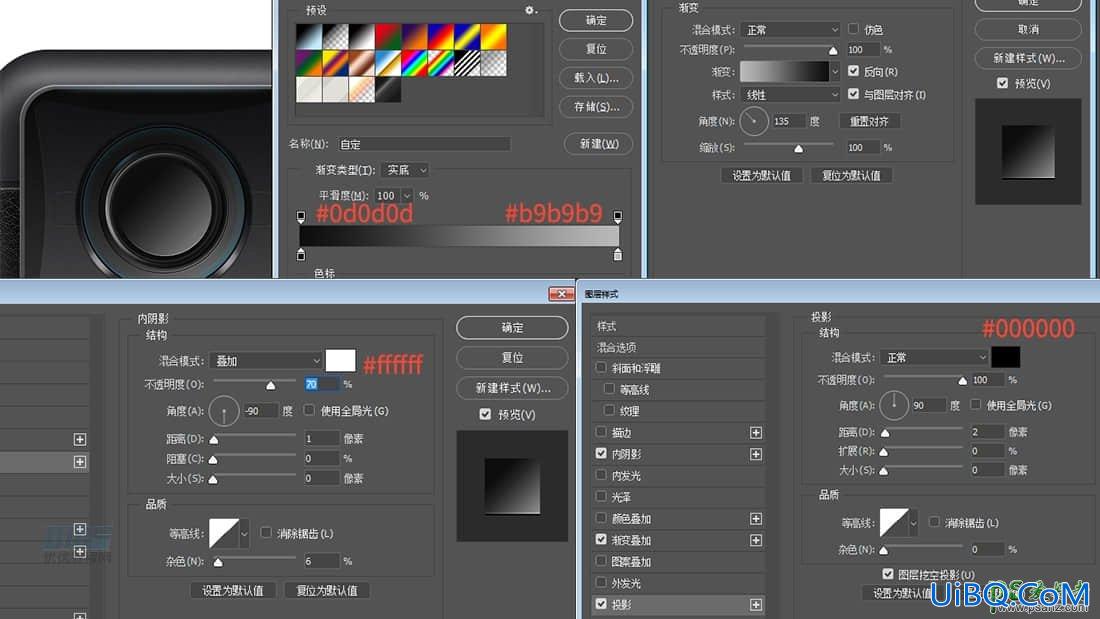The width and height of the screenshot is (1100, 619).
Task: Select the dark glossy black preset
Action: click(388, 89)
